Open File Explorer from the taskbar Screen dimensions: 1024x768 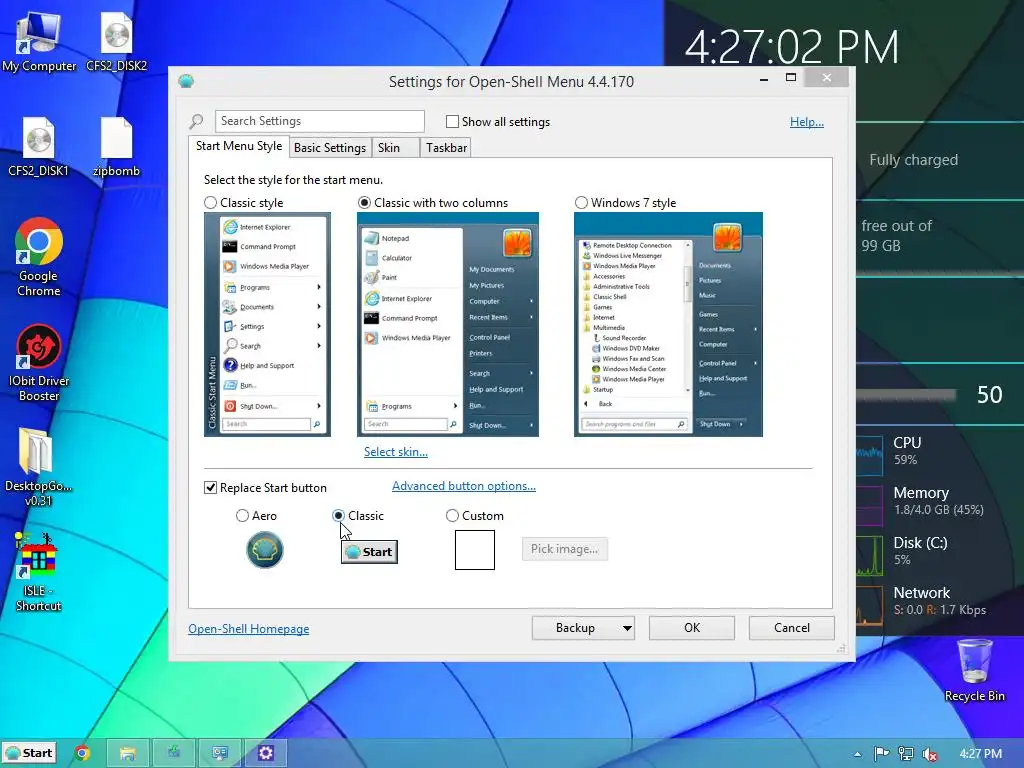click(x=128, y=753)
